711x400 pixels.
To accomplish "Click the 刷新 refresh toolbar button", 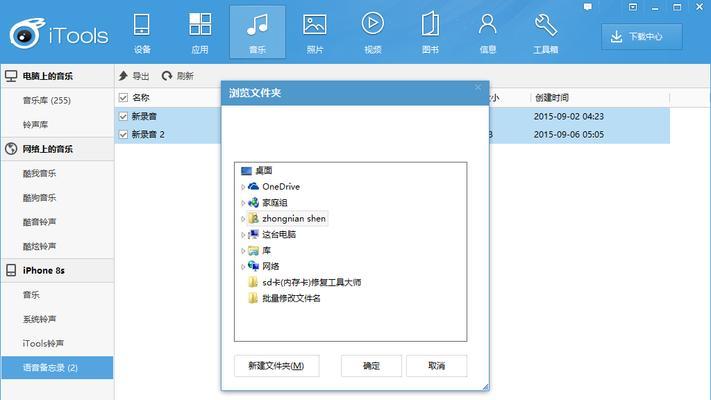I will coord(178,76).
